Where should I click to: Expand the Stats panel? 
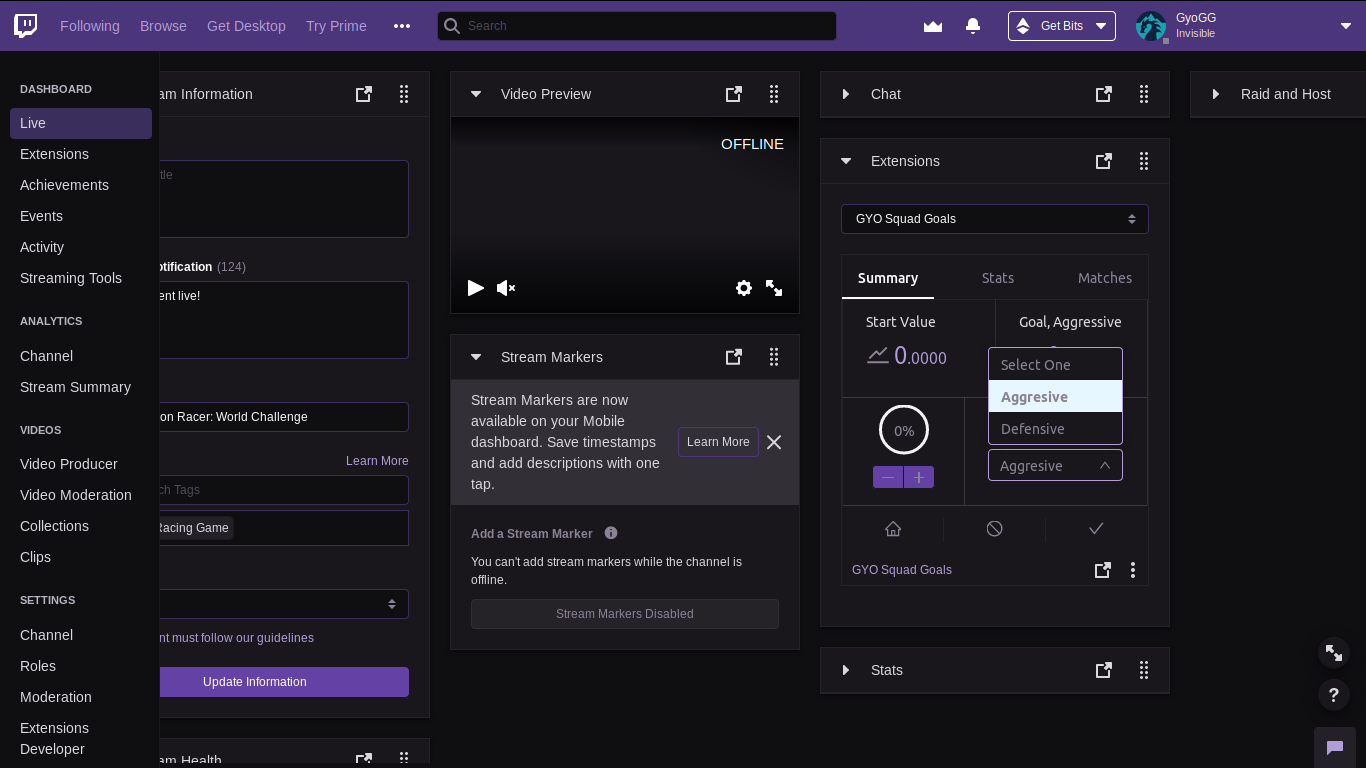(846, 670)
